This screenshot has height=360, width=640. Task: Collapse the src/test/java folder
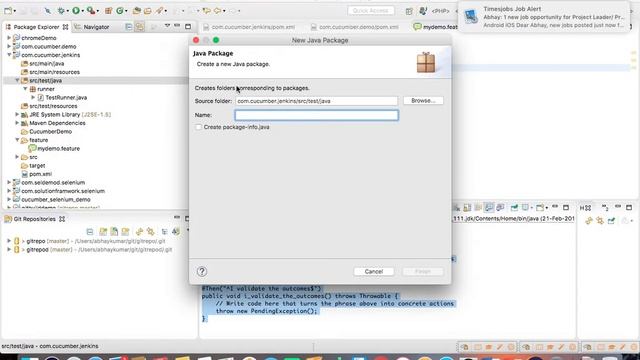click(17, 80)
